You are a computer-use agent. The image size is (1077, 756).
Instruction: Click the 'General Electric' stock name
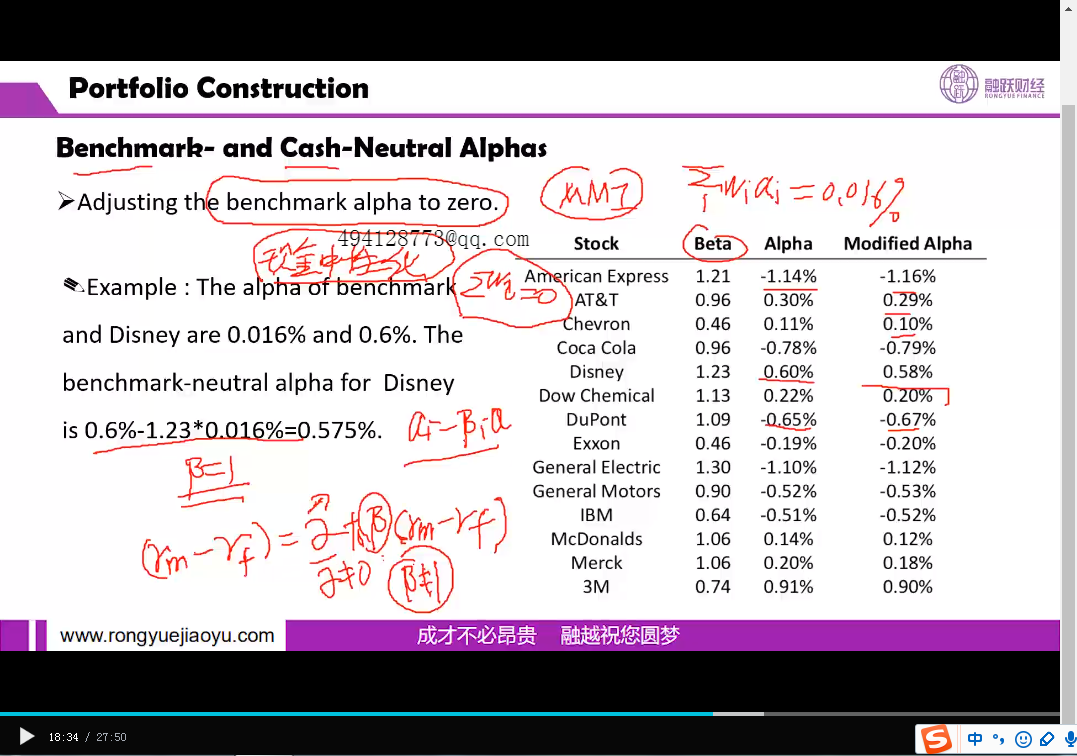596,468
